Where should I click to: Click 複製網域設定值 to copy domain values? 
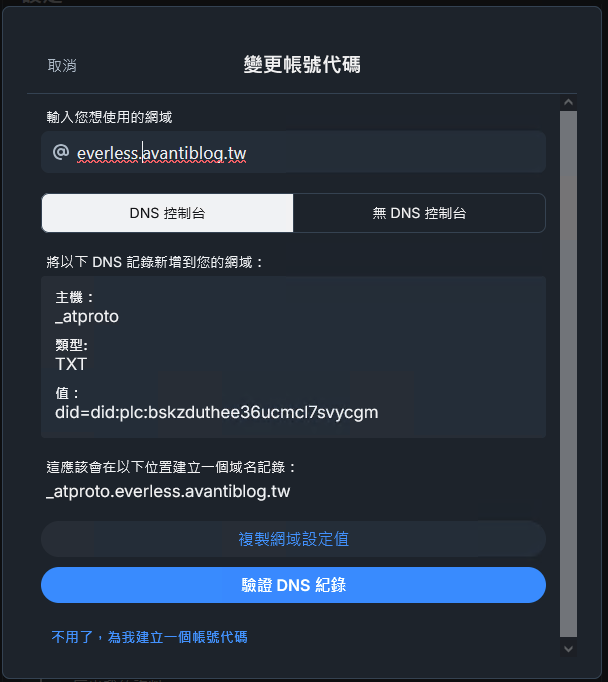[x=293, y=539]
